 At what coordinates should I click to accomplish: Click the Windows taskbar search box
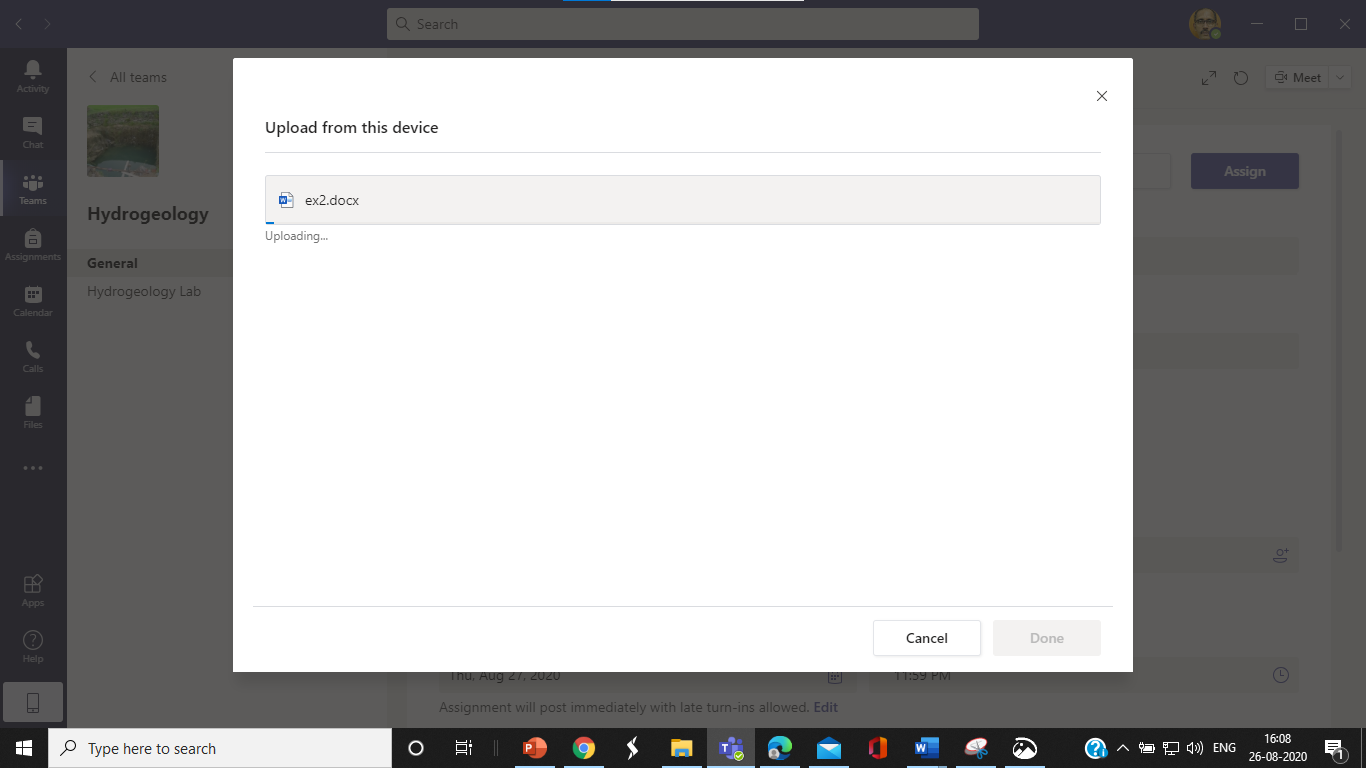(220, 748)
